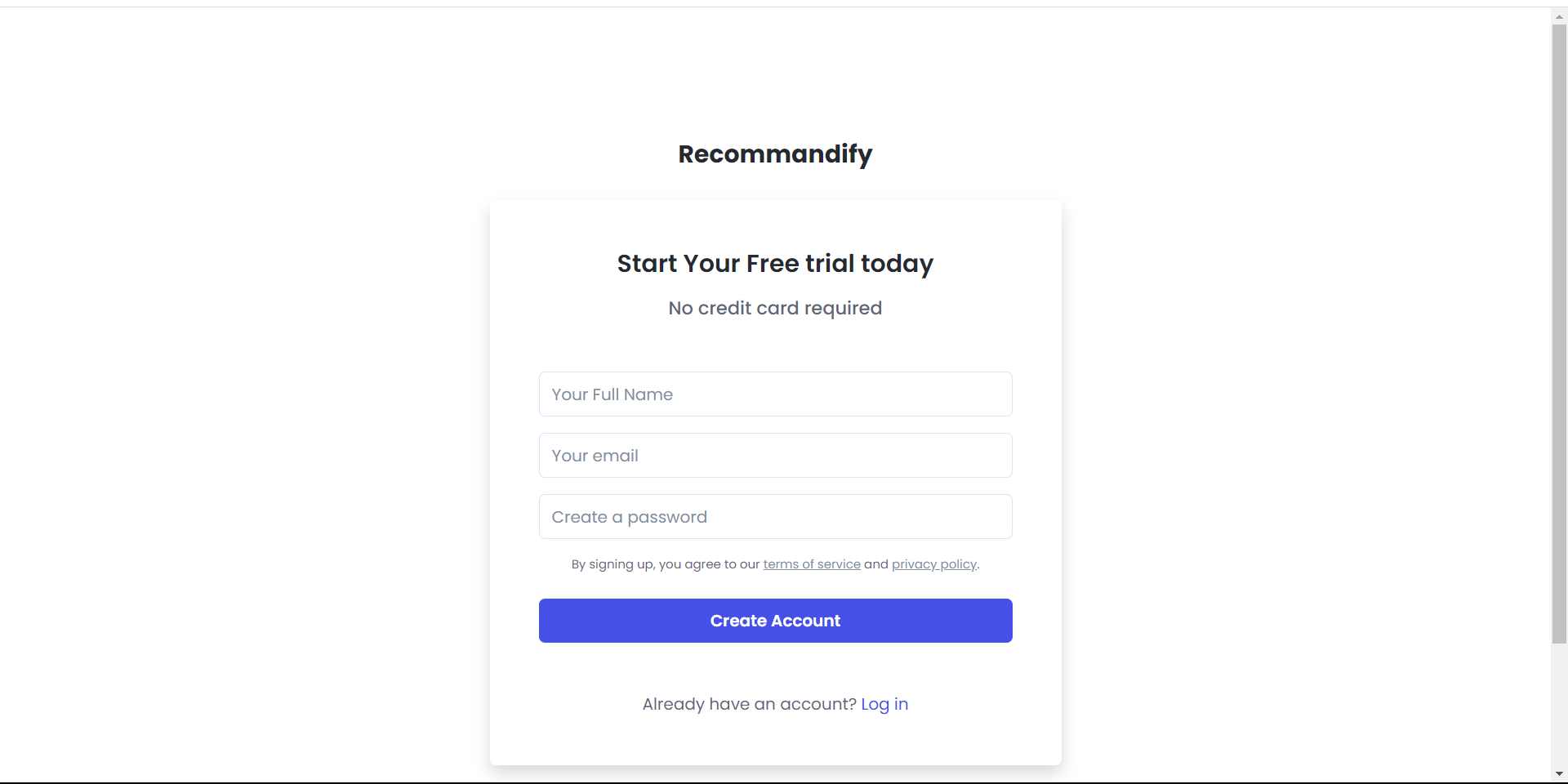
Task: Select the Create a password field
Action: pyautogui.click(x=775, y=517)
